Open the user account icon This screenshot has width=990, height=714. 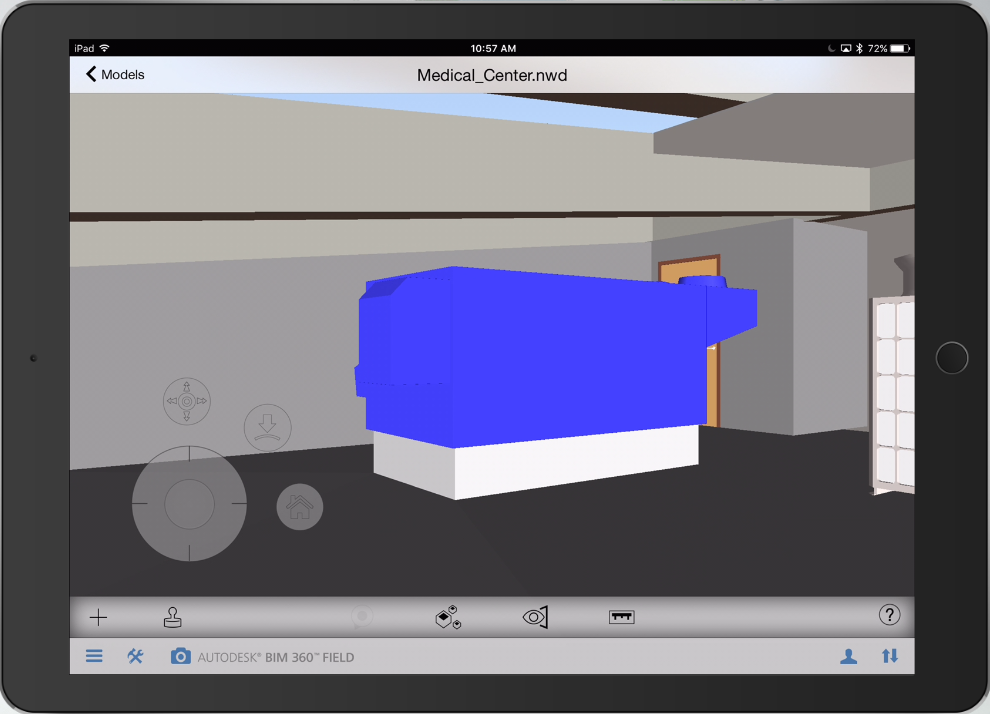tap(849, 657)
